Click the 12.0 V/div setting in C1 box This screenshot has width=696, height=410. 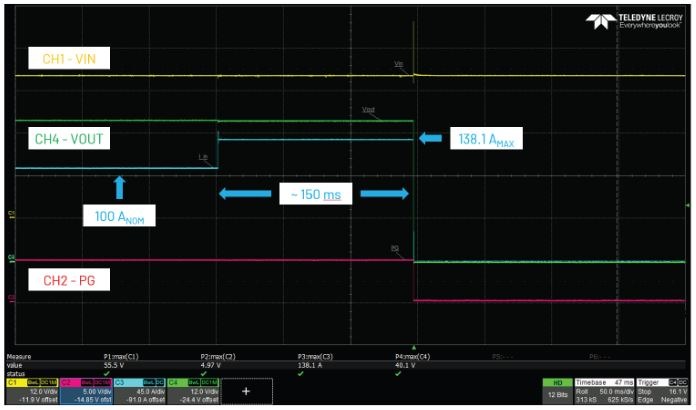(x=44, y=392)
